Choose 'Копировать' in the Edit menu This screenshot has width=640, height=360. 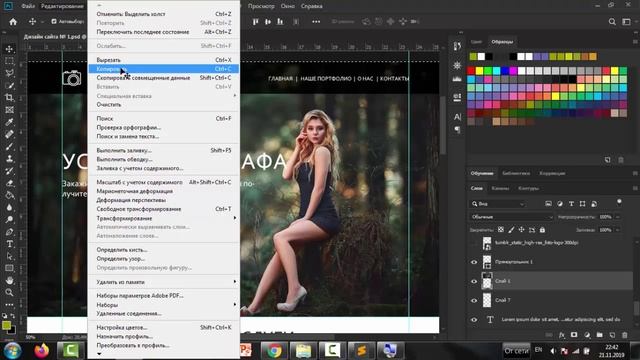pyautogui.click(x=164, y=69)
